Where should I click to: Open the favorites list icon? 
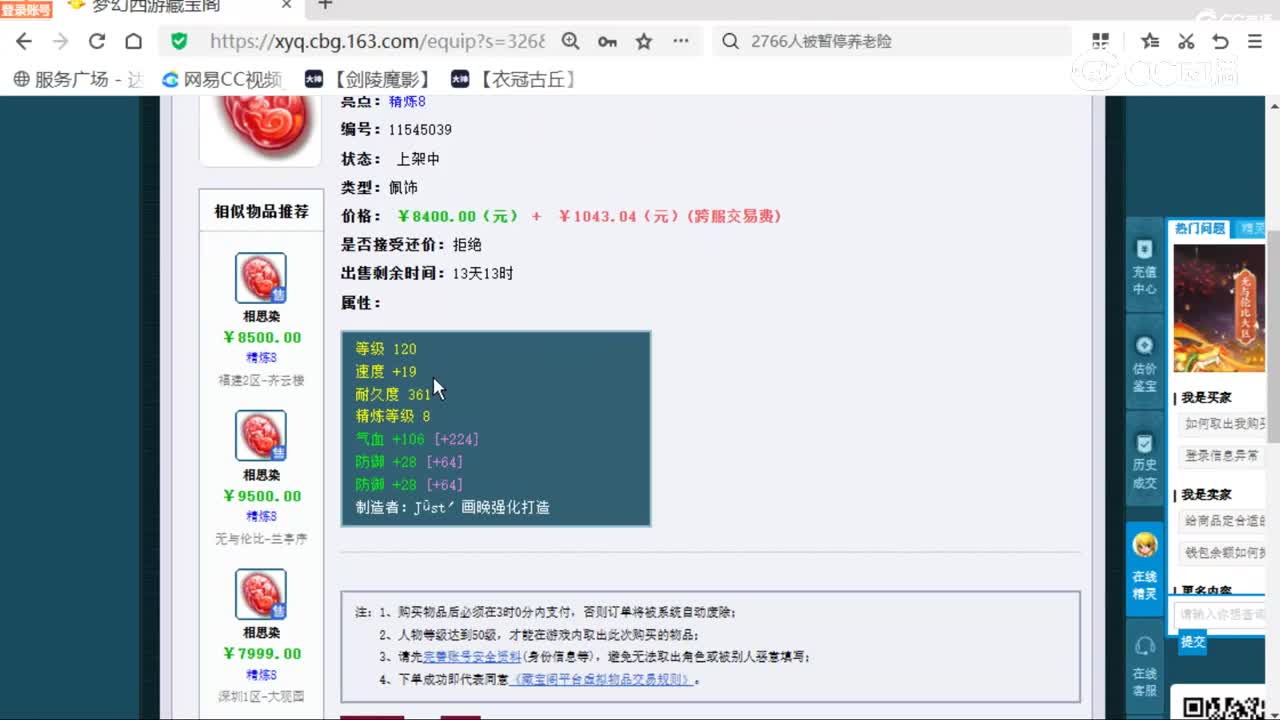coord(1150,41)
